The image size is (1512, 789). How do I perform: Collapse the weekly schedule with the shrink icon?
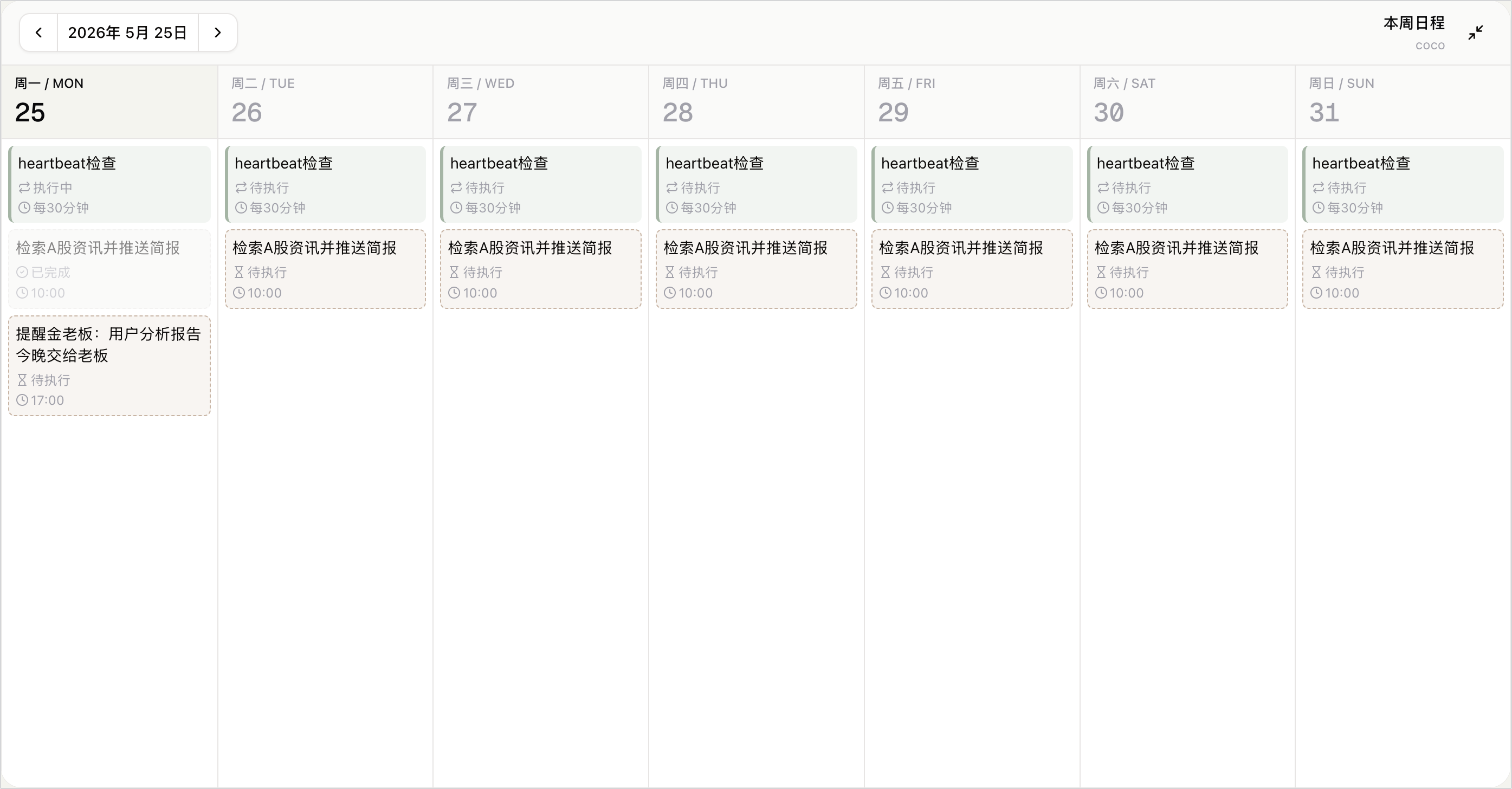tap(1476, 33)
